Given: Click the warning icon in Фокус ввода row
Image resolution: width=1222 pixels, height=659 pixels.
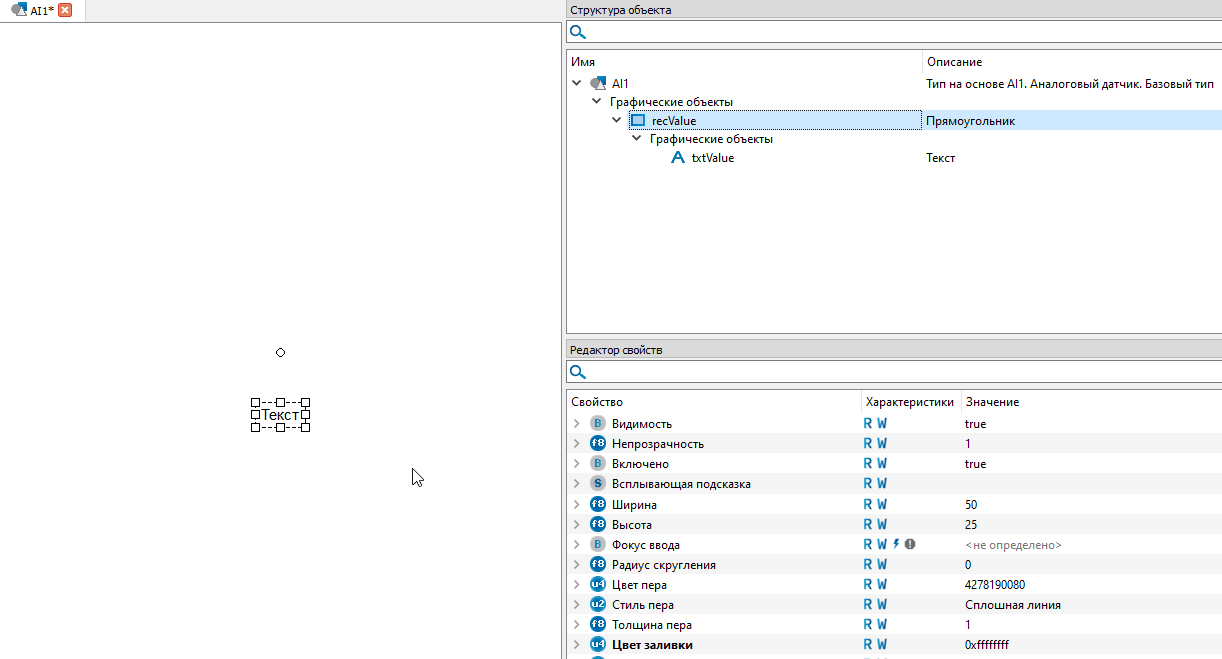Looking at the screenshot, I should coord(910,545).
